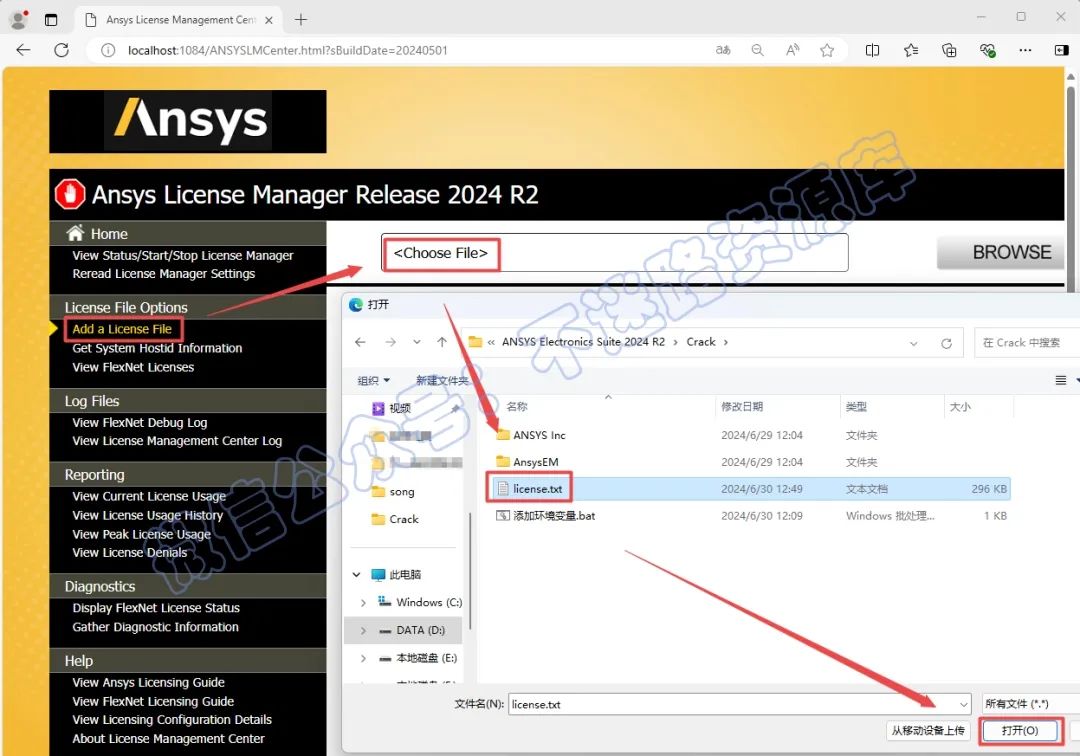Go back in the file dialog

pos(360,342)
